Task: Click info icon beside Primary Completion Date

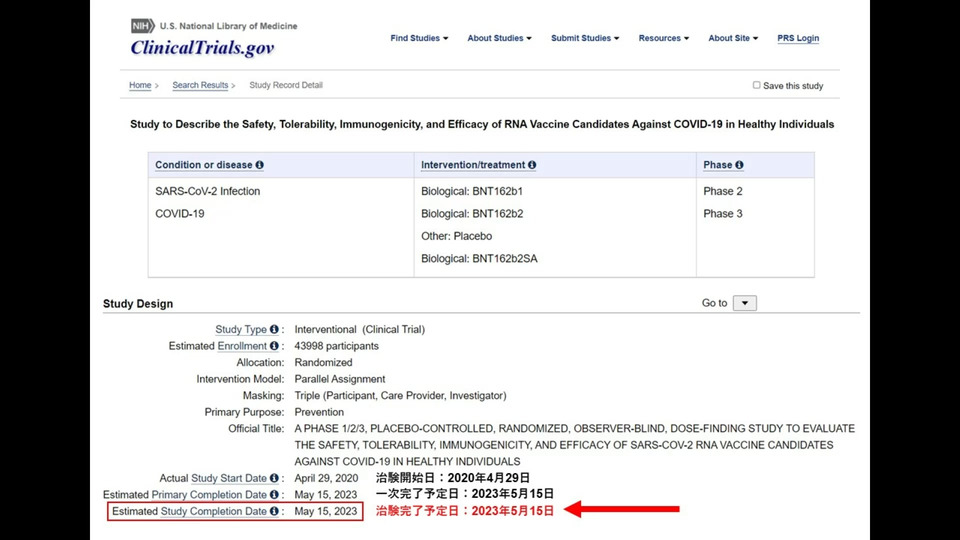Action: click(x=274, y=495)
